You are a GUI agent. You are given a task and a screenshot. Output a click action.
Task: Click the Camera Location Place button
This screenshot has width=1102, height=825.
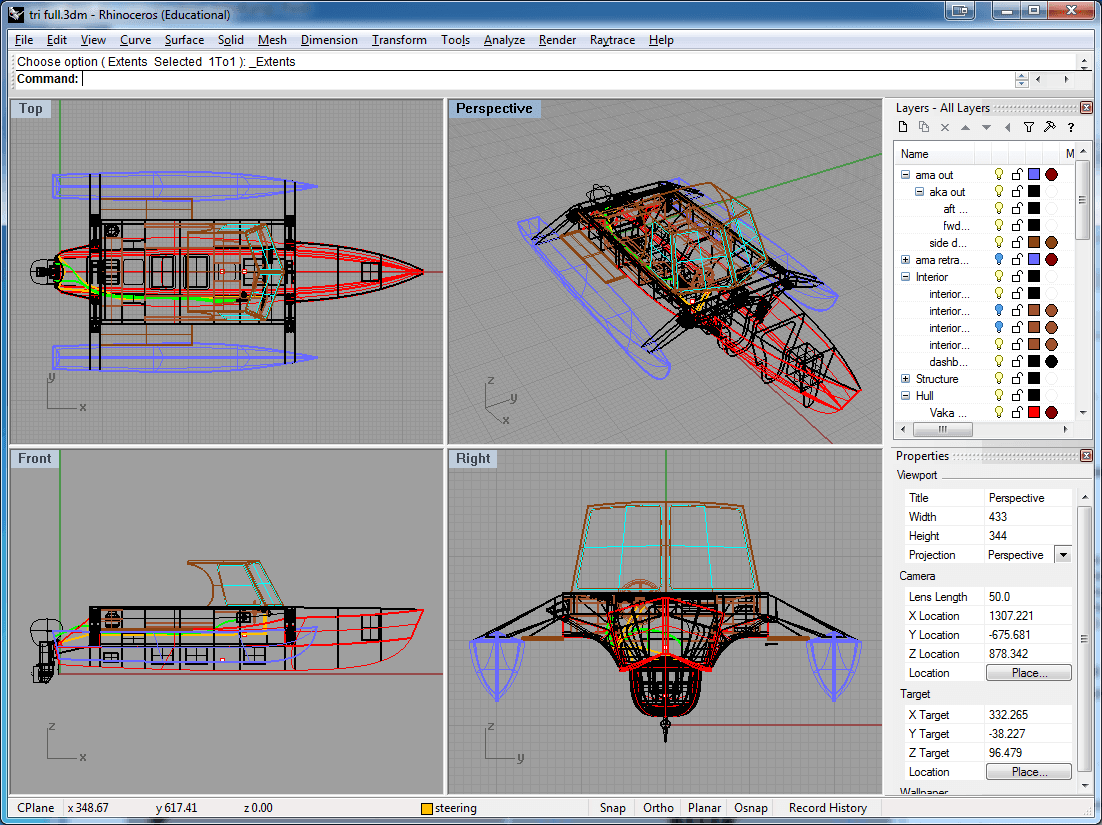(x=1028, y=673)
